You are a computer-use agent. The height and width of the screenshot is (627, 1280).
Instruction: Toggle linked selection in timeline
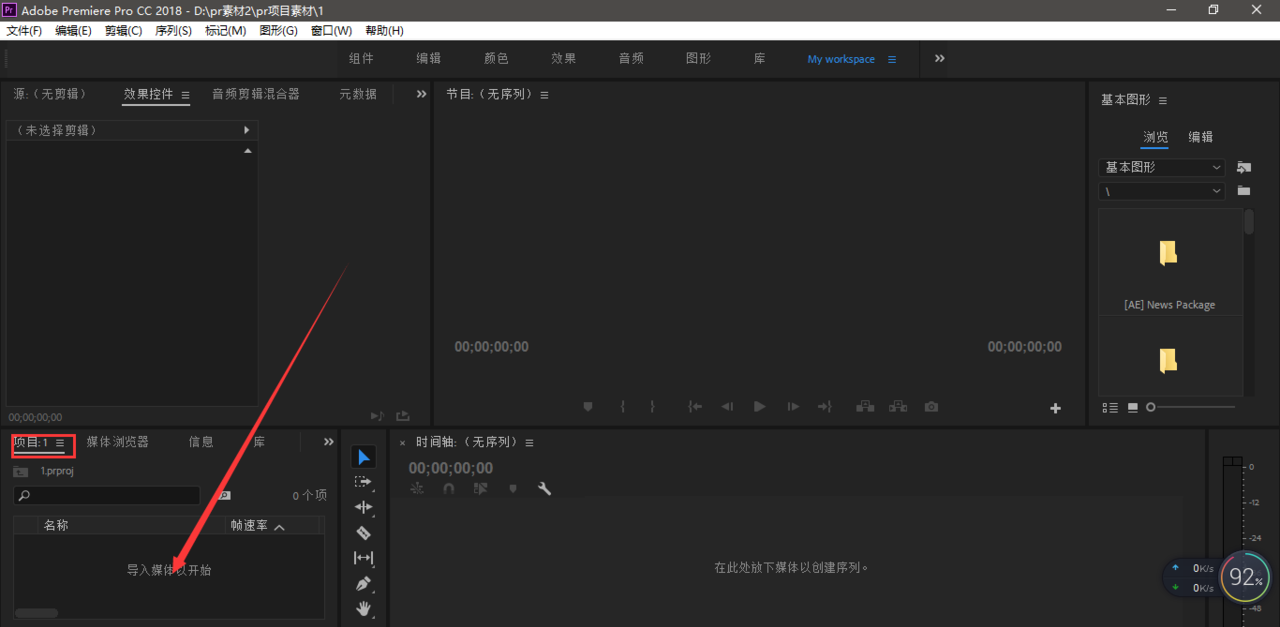[481, 489]
